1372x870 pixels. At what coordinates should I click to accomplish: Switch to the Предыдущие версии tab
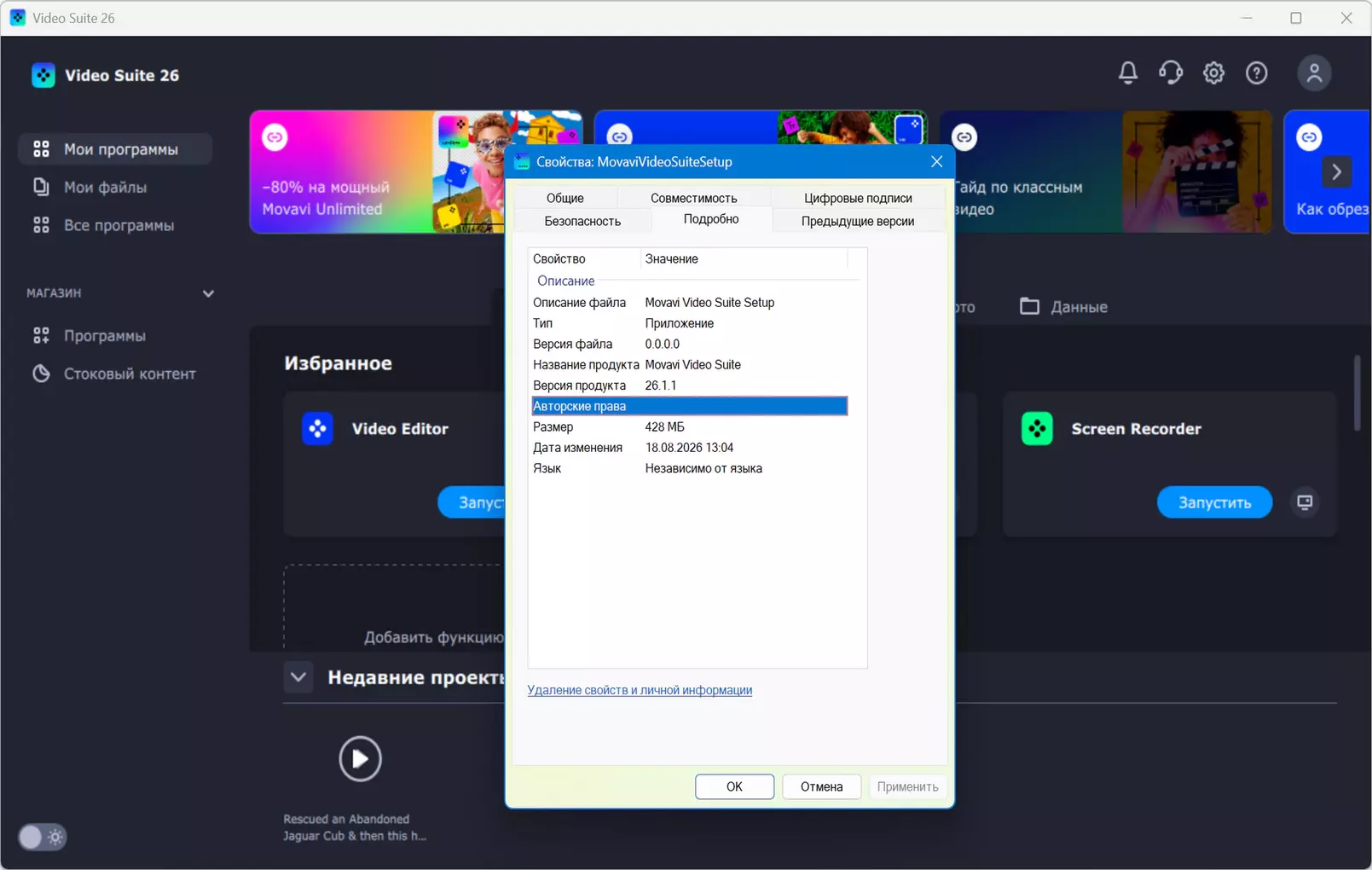coord(858,221)
